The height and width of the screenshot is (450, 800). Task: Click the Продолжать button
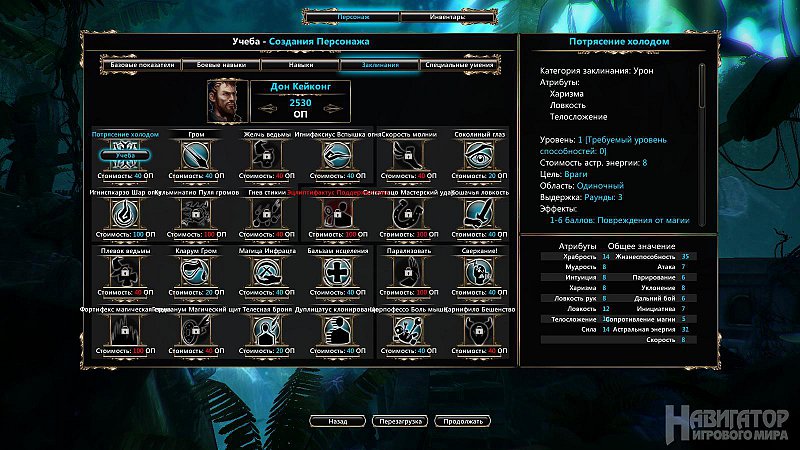click(462, 421)
